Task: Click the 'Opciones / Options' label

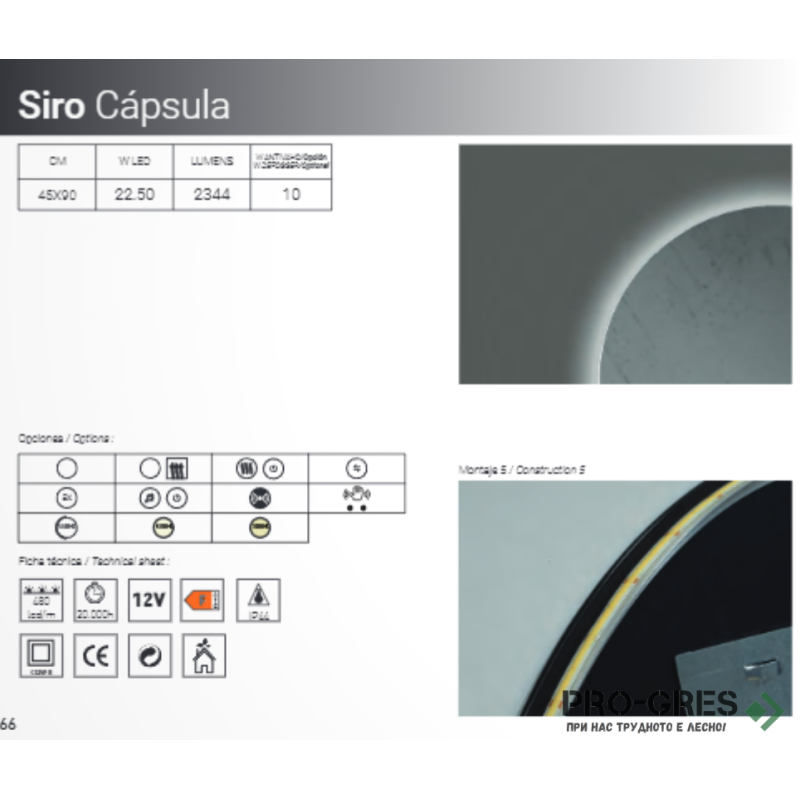Action: [x=66, y=438]
